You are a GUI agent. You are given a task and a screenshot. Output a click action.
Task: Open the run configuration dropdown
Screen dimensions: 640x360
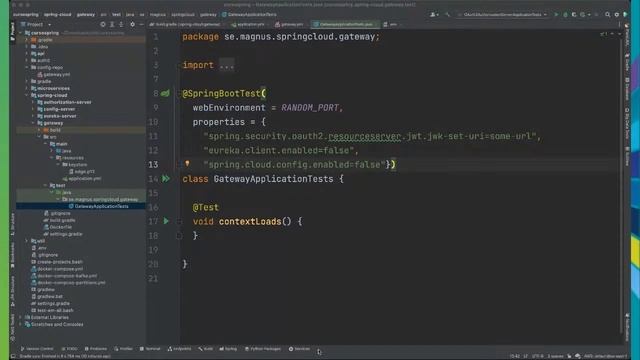click(502, 15)
